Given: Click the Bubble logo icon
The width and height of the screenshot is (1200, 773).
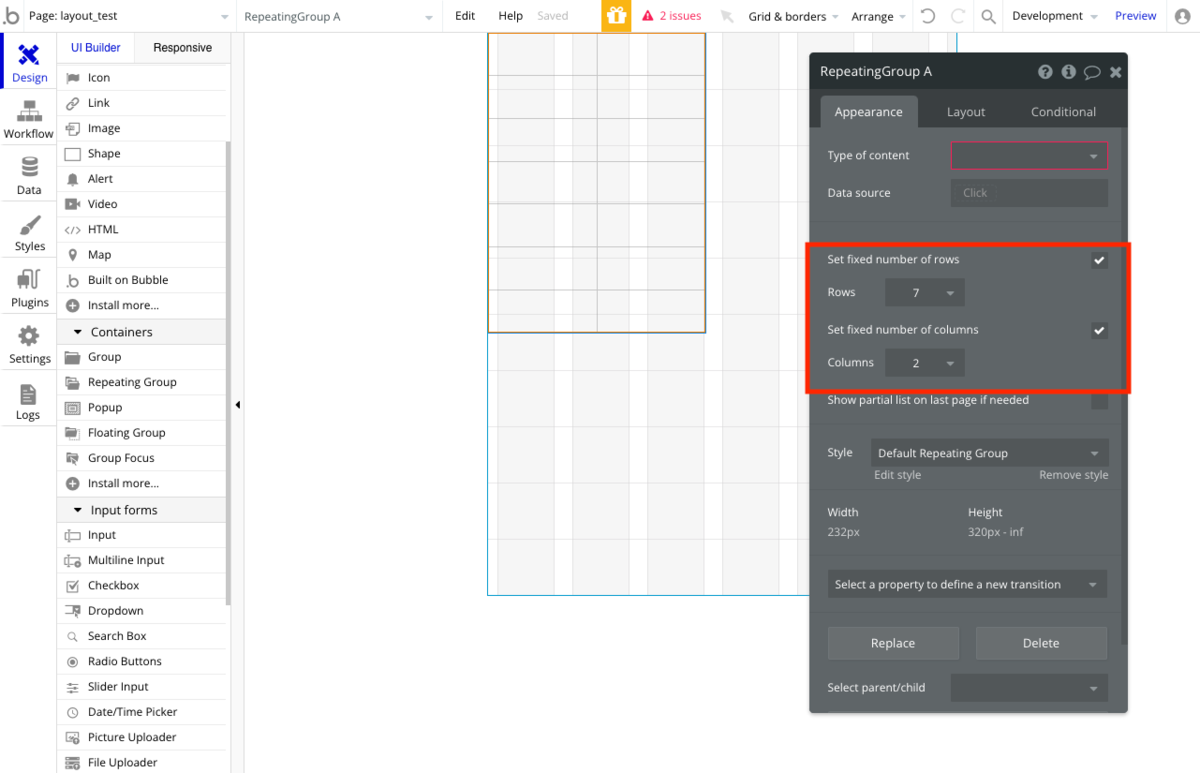Looking at the screenshot, I should [x=12, y=16].
